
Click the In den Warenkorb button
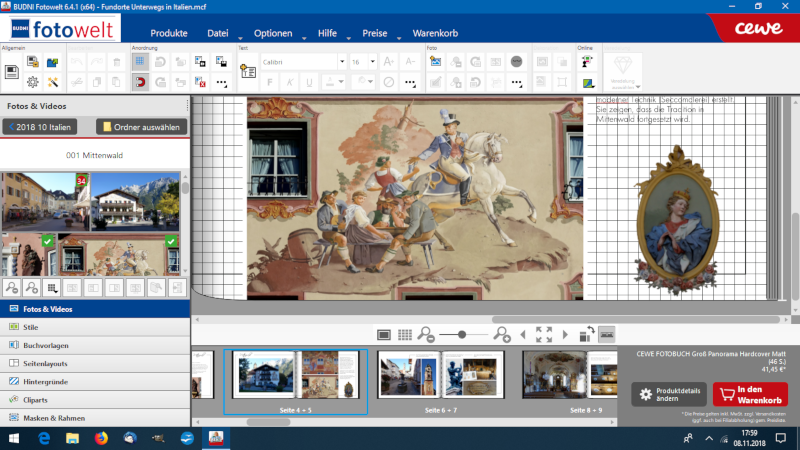coord(750,392)
